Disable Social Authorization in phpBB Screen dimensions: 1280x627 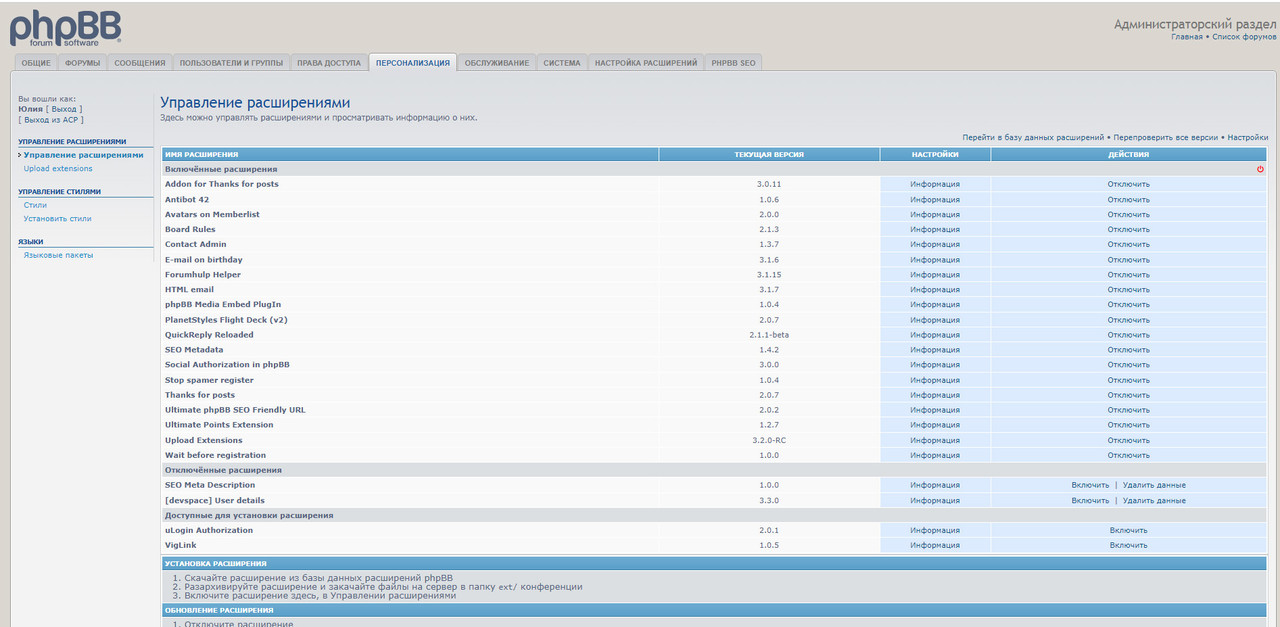click(x=1128, y=365)
